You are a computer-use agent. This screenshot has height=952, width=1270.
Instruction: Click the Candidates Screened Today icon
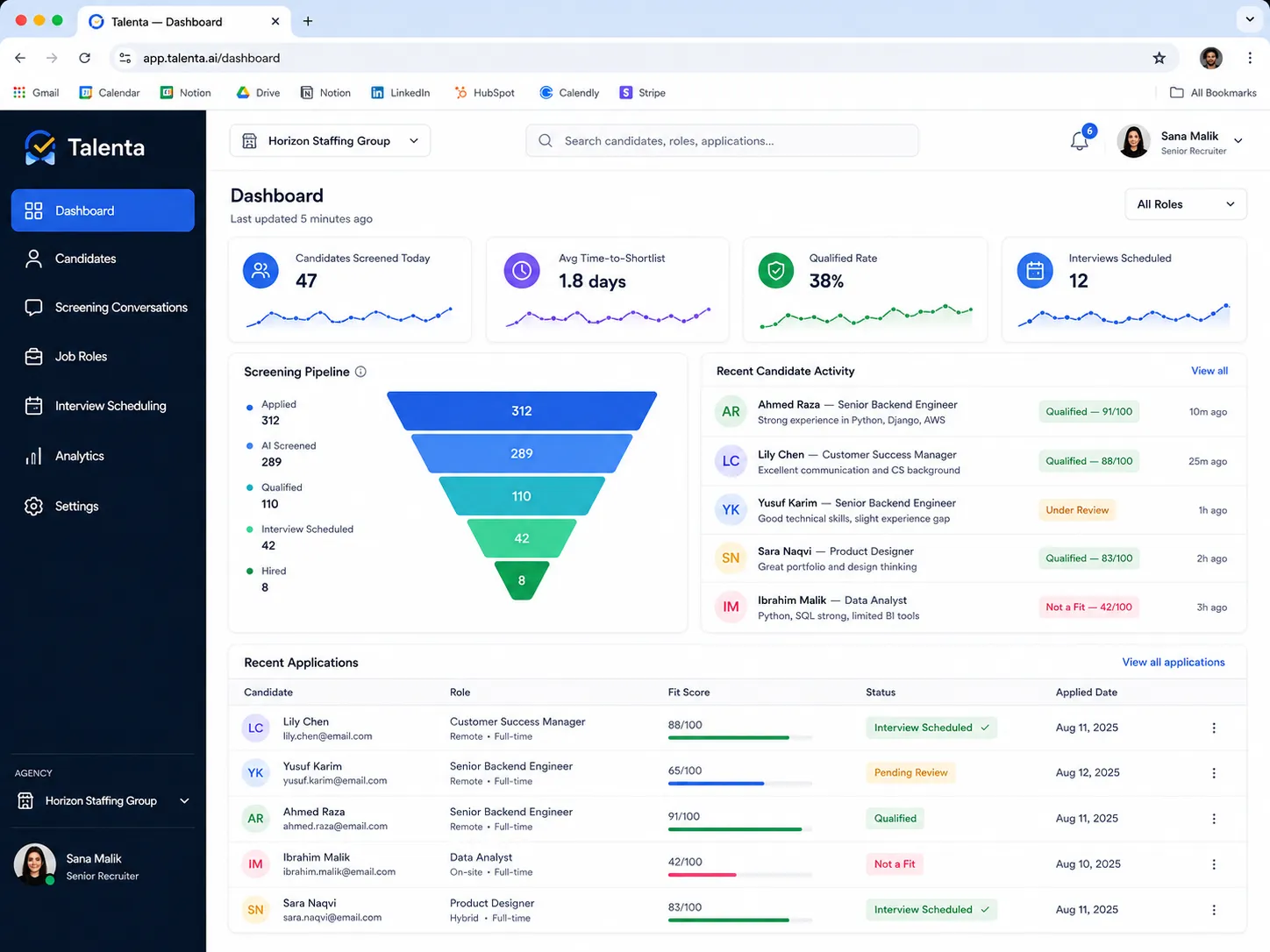tap(260, 271)
